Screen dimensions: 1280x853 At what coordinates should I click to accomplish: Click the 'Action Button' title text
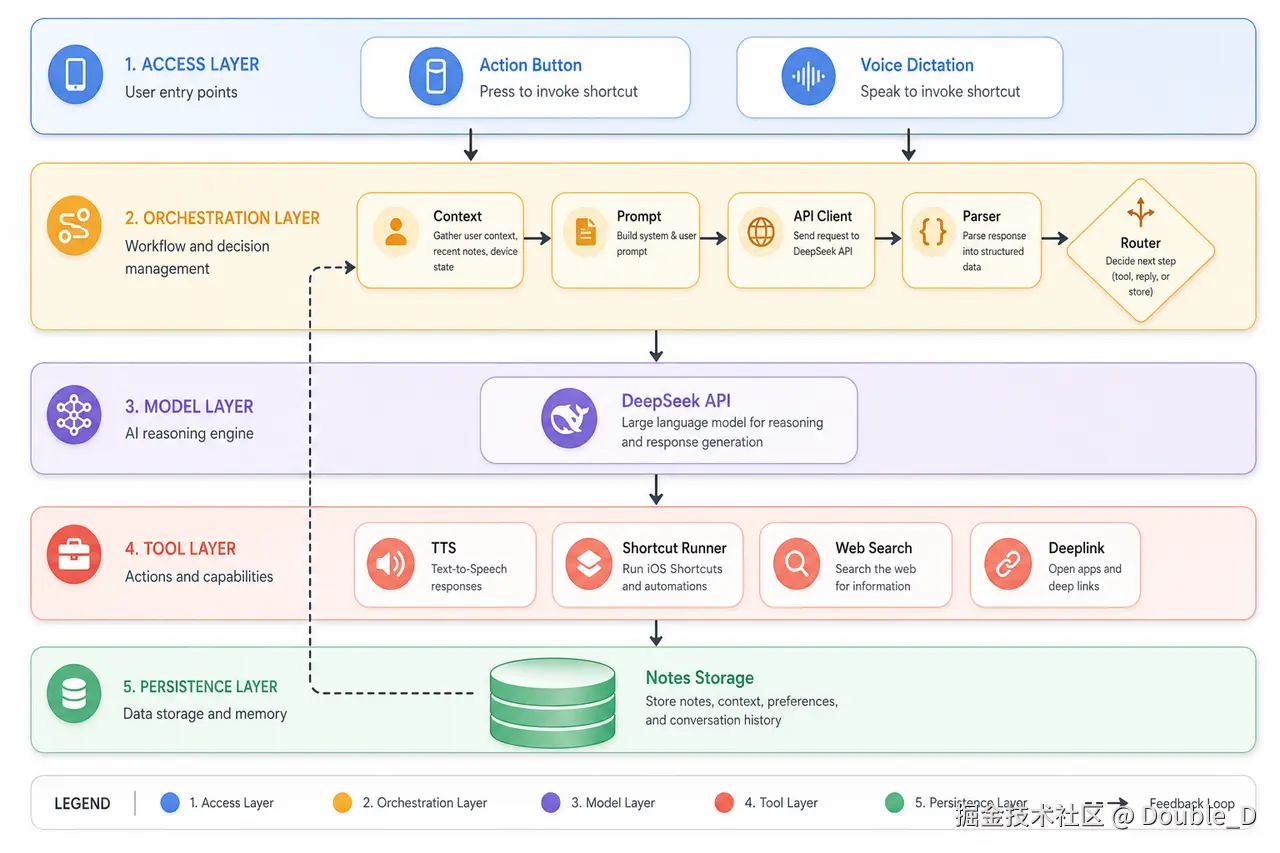coord(530,65)
